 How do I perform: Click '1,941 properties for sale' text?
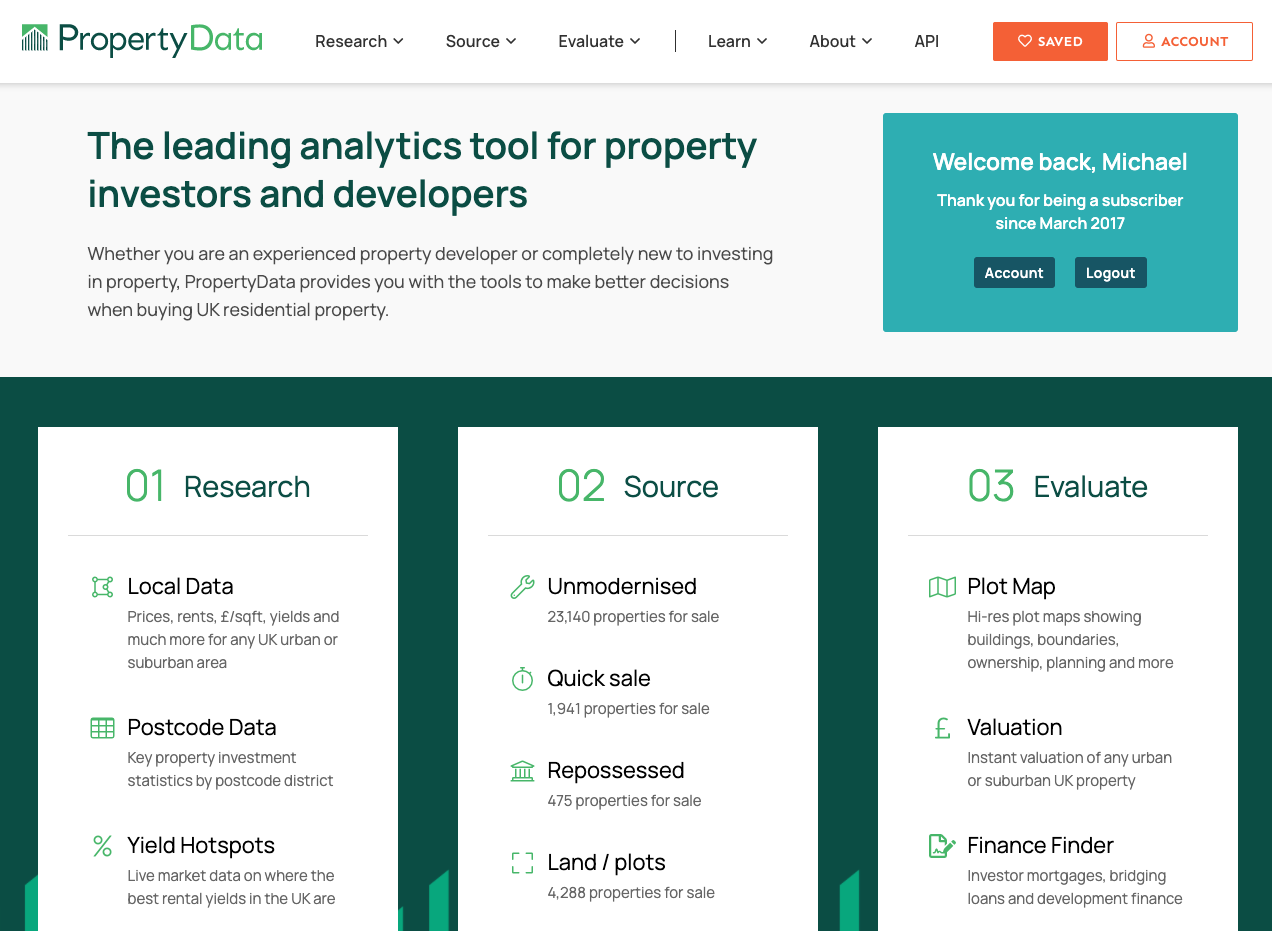(628, 709)
